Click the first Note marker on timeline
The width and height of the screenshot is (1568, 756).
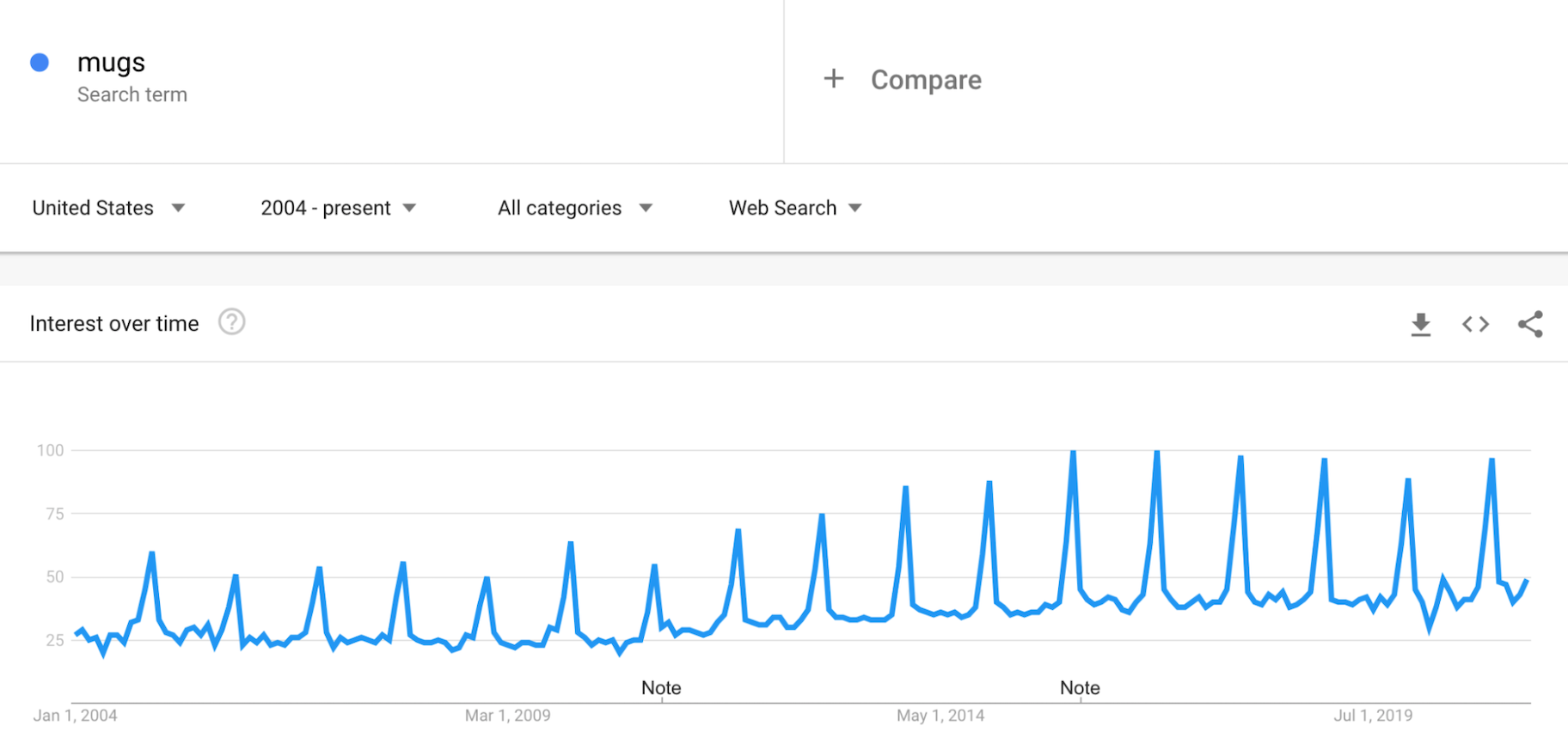coord(661,687)
